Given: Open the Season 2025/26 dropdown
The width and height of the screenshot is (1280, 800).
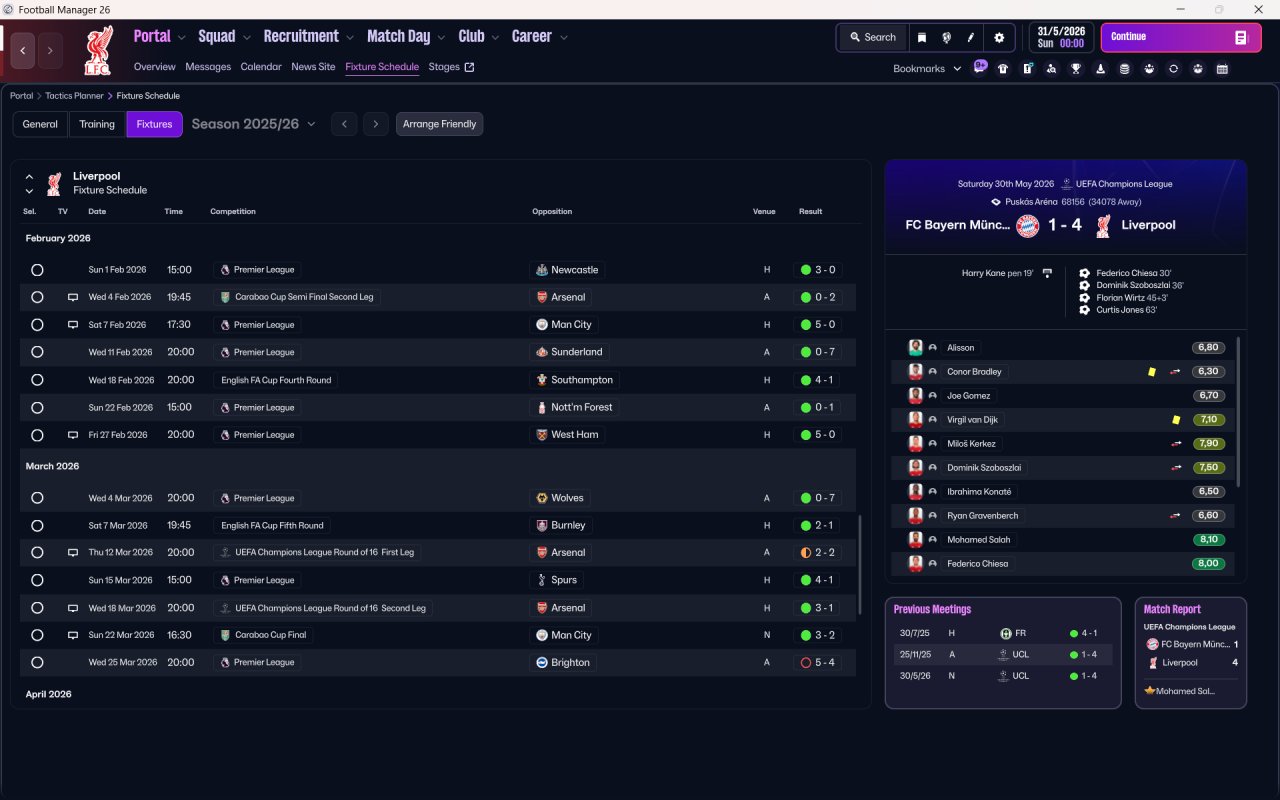Looking at the screenshot, I should click(253, 124).
